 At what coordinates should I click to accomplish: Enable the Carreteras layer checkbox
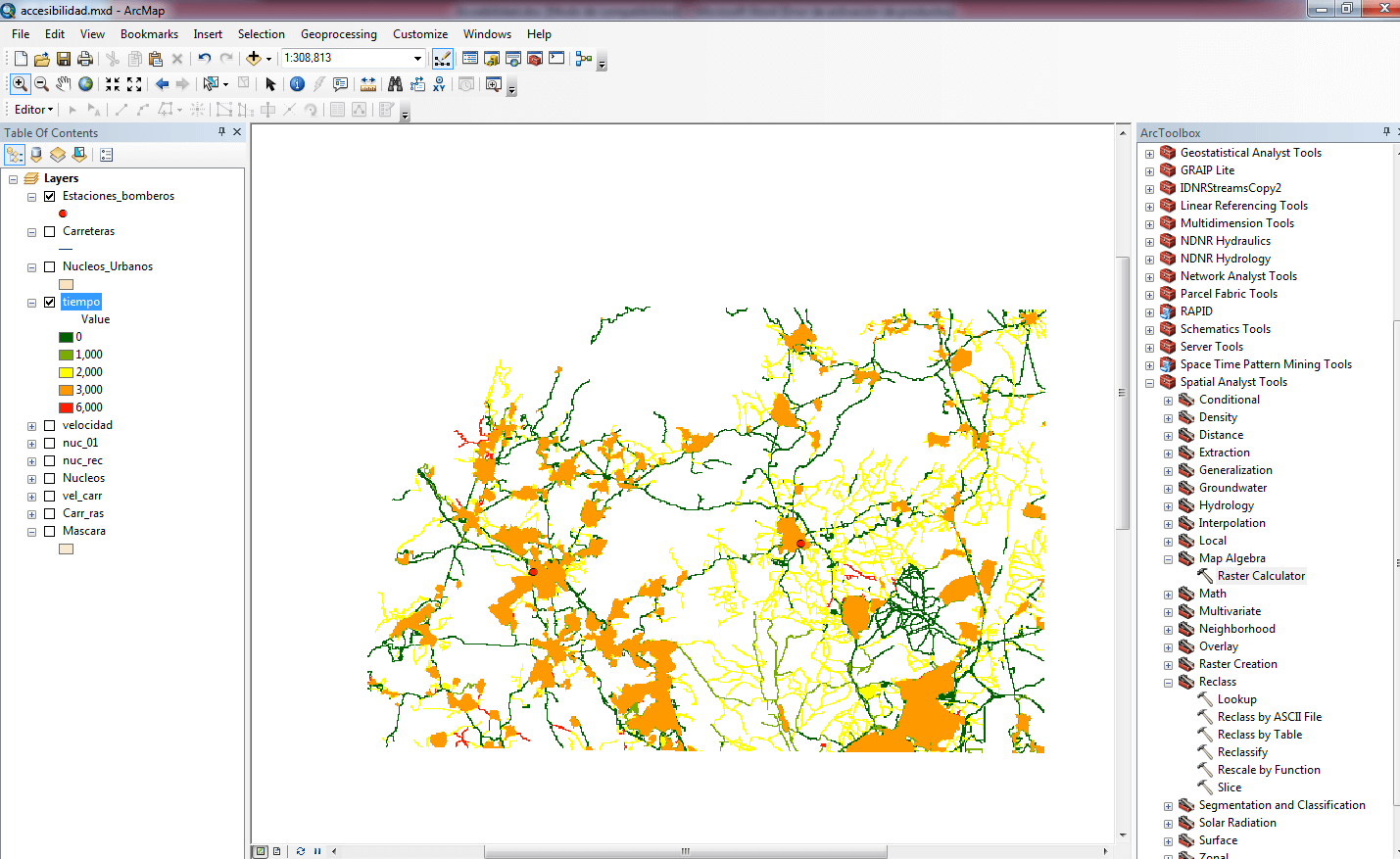coord(50,231)
